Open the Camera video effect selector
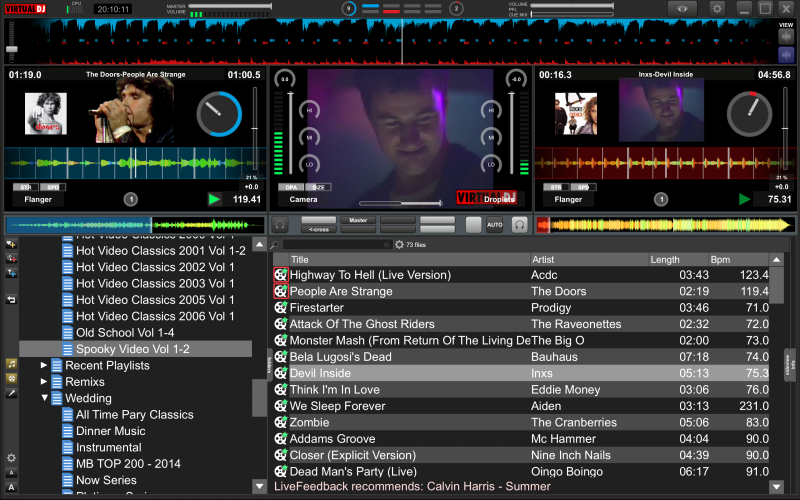This screenshot has height=500, width=800. [x=304, y=199]
